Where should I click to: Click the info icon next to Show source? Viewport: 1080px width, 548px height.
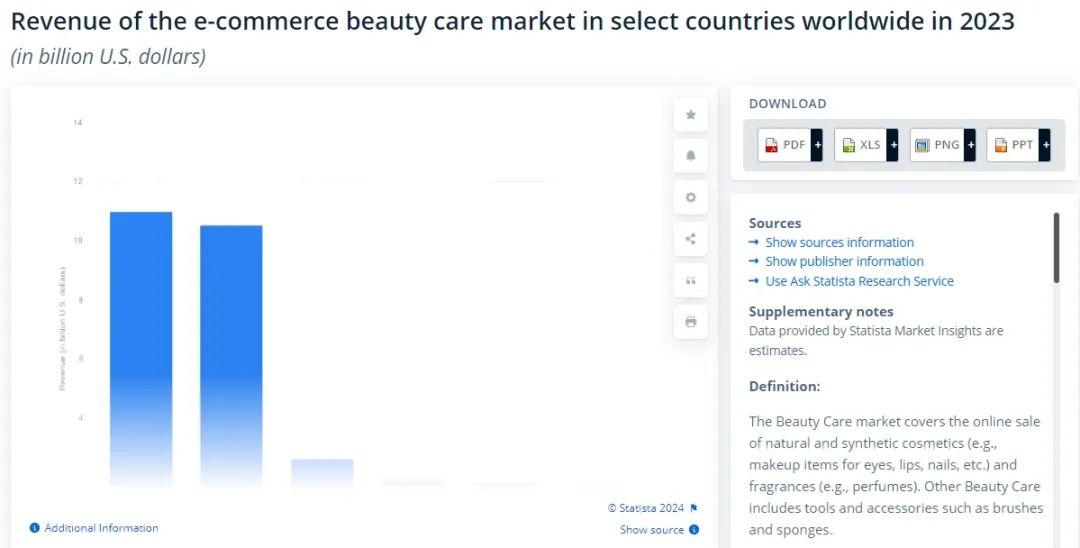[694, 530]
